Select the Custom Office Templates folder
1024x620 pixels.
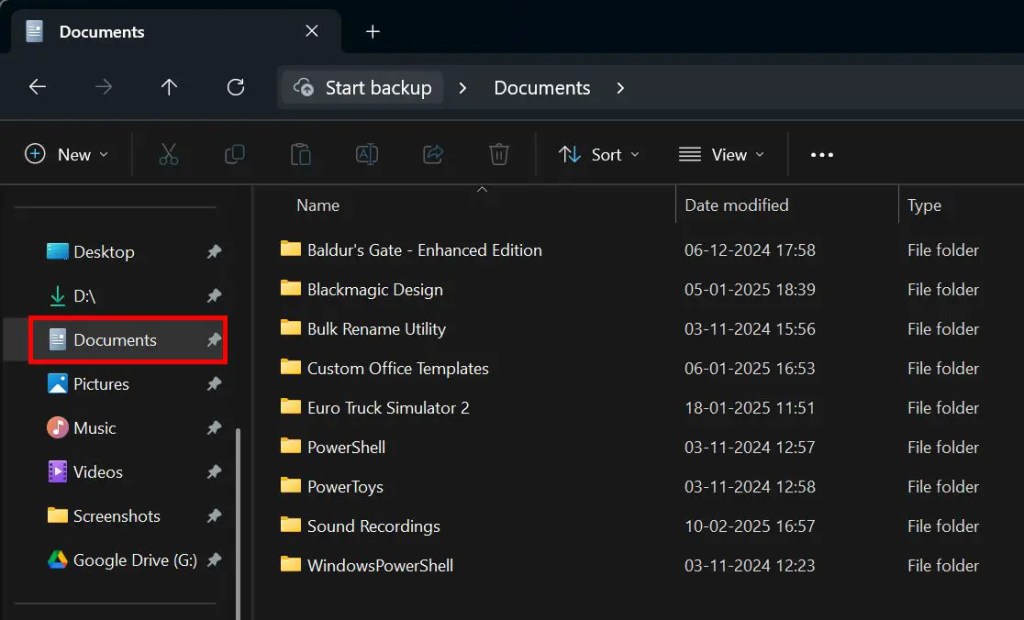tap(398, 368)
